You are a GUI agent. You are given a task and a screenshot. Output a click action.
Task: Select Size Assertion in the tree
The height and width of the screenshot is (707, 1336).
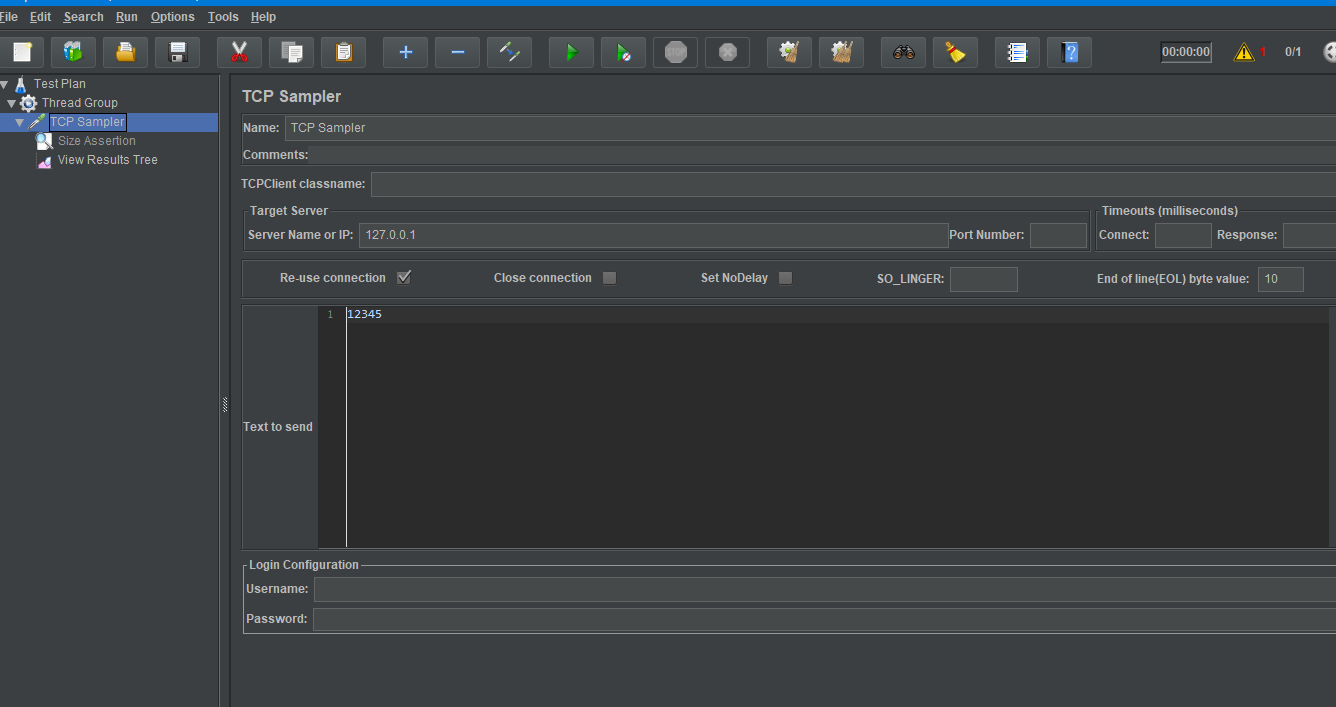[96, 141]
